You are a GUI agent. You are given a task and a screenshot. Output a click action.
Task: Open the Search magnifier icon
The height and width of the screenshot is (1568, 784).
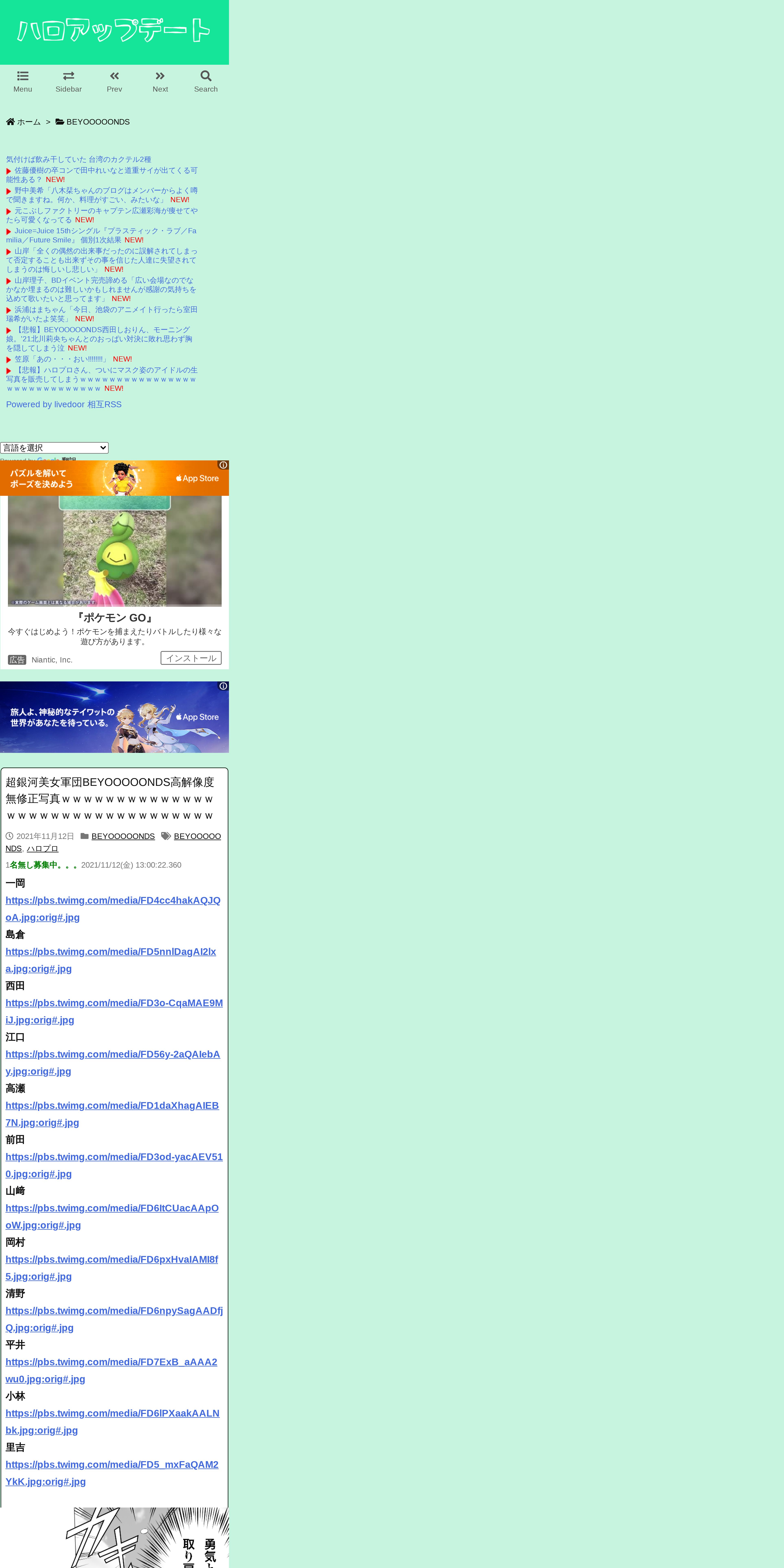206,76
